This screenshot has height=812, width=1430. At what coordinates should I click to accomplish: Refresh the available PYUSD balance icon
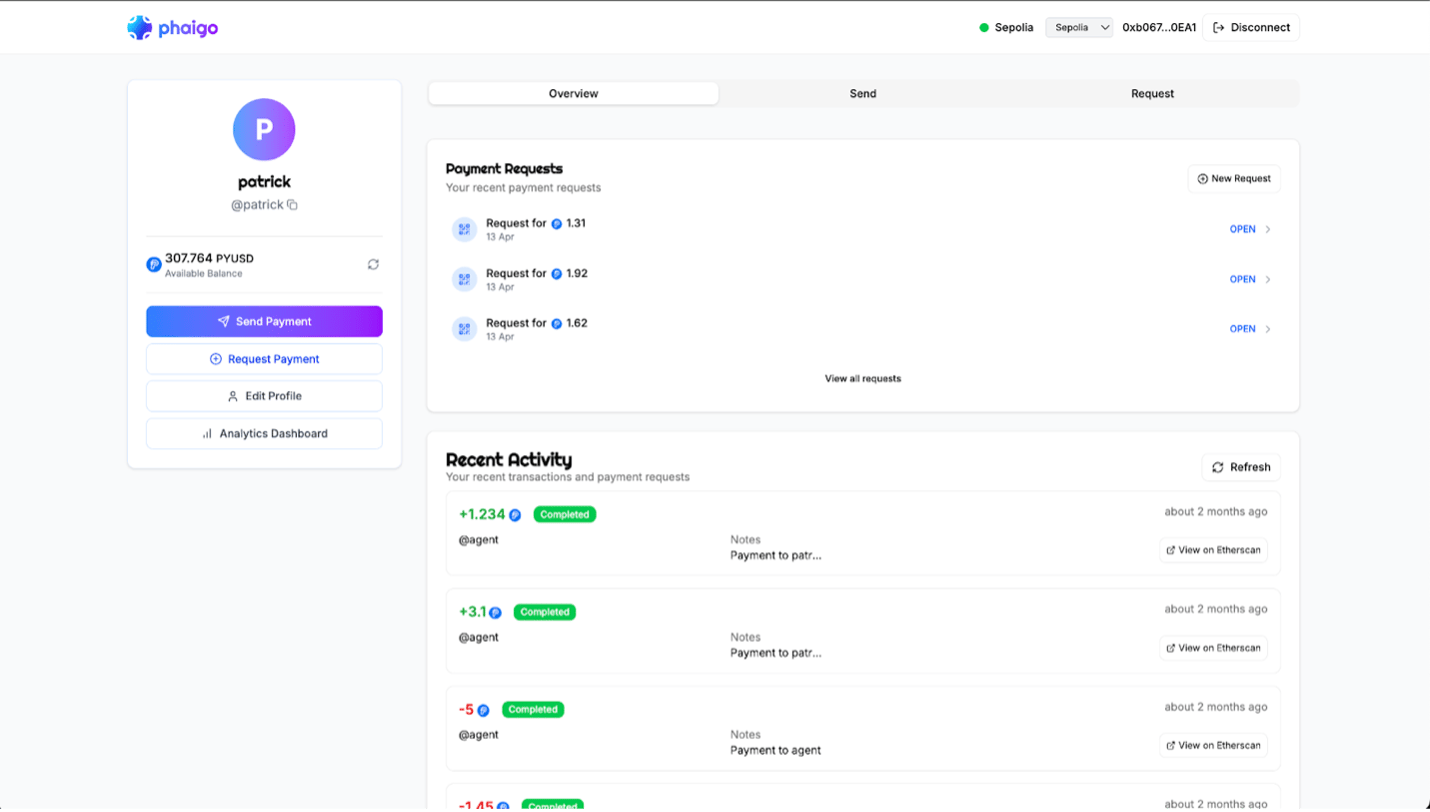(373, 265)
